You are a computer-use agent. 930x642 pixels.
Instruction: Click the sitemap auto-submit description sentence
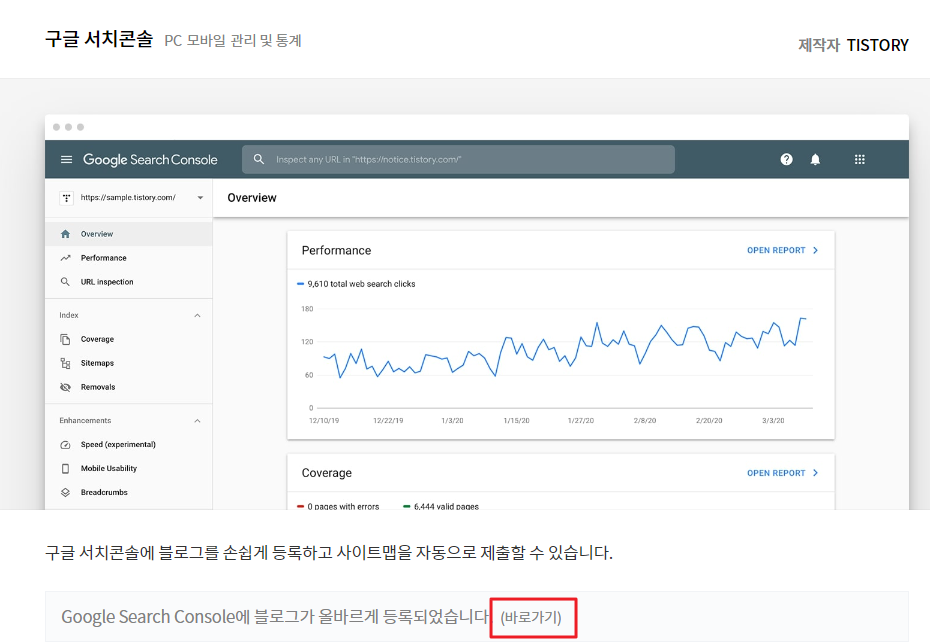click(329, 552)
